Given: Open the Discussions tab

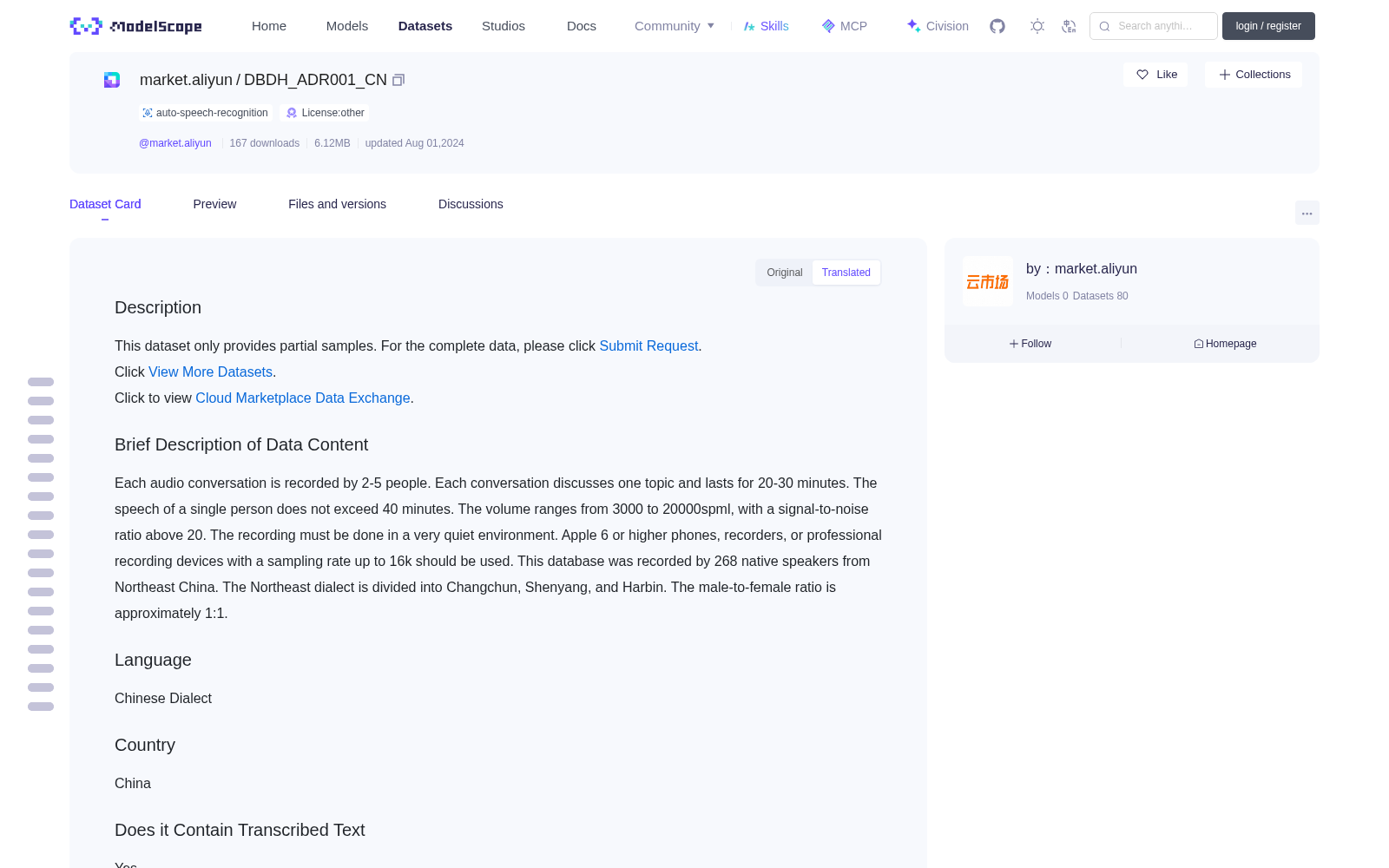Looking at the screenshot, I should 471,204.
